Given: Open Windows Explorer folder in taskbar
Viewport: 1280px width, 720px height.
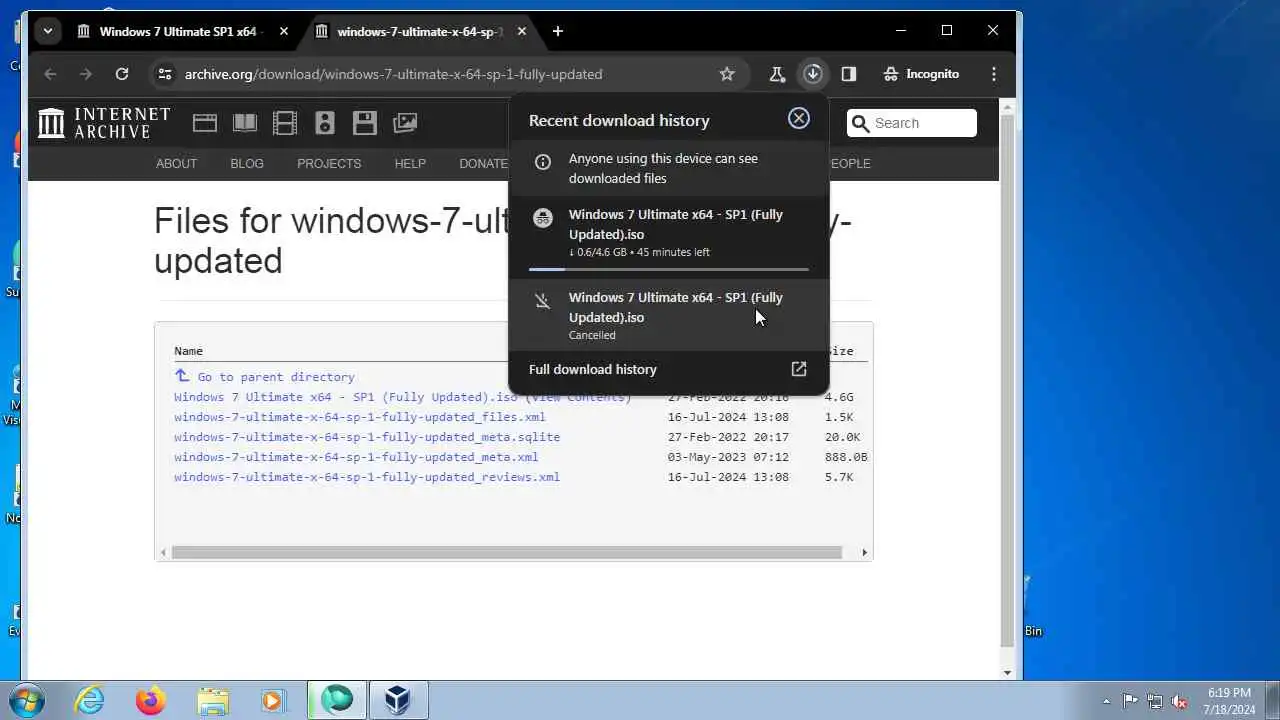Looking at the screenshot, I should 212,700.
